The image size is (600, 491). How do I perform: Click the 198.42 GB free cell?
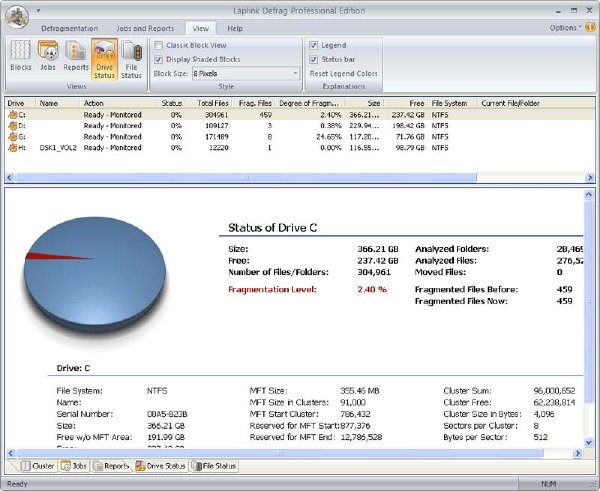[410, 126]
